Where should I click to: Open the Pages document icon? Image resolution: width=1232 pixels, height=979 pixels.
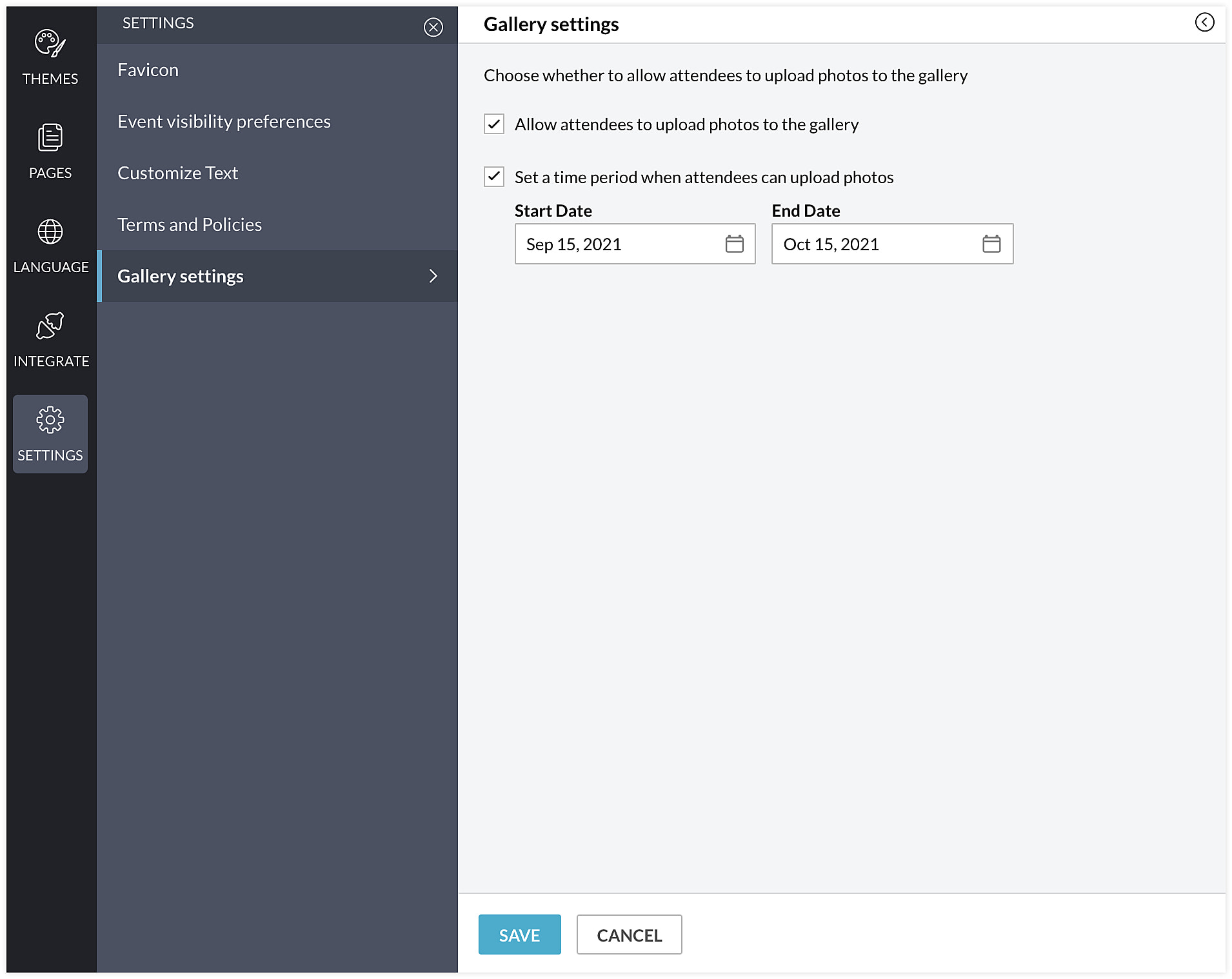click(x=50, y=137)
